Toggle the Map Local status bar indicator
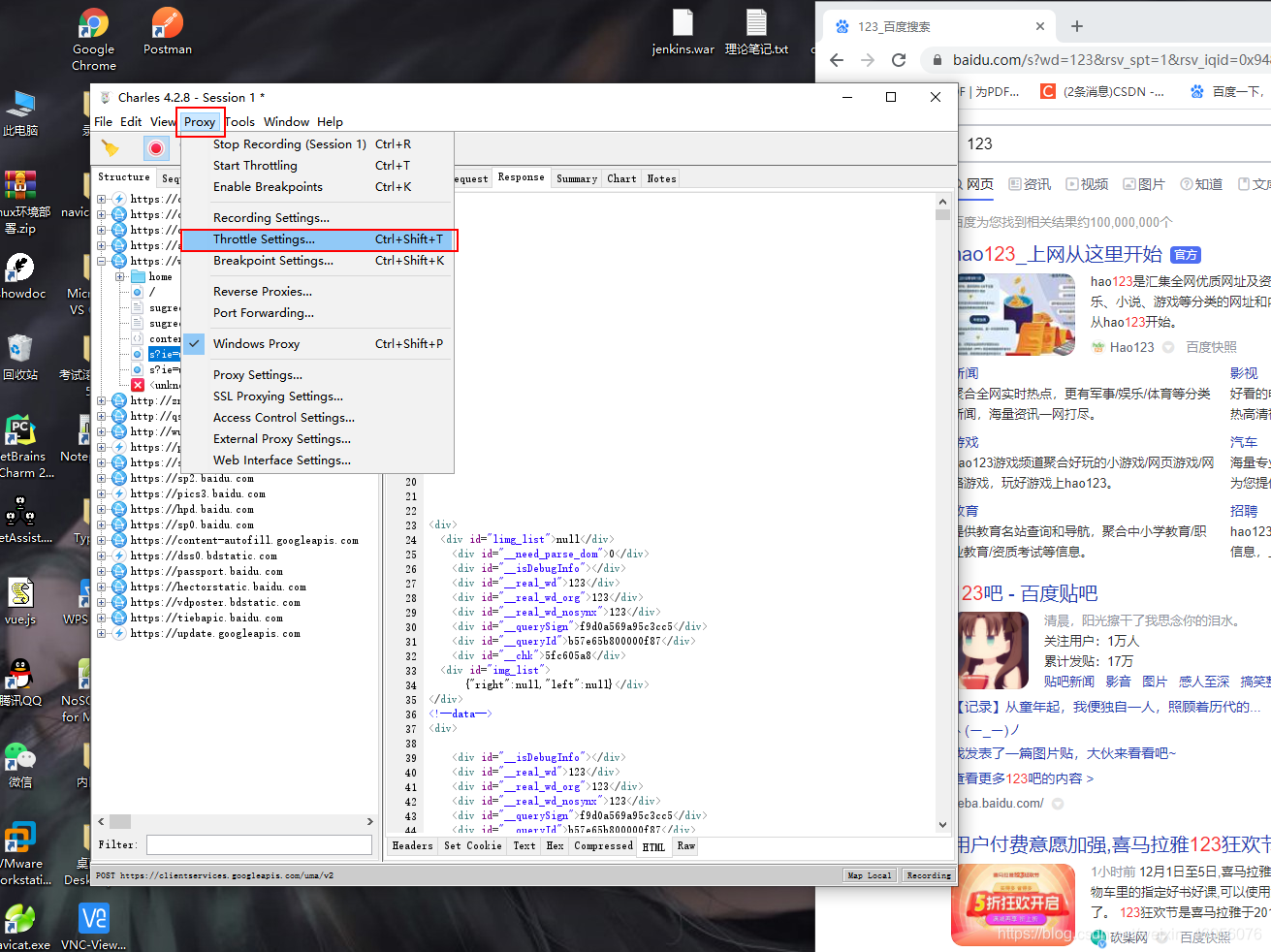This screenshot has height=952, width=1271. 869,875
